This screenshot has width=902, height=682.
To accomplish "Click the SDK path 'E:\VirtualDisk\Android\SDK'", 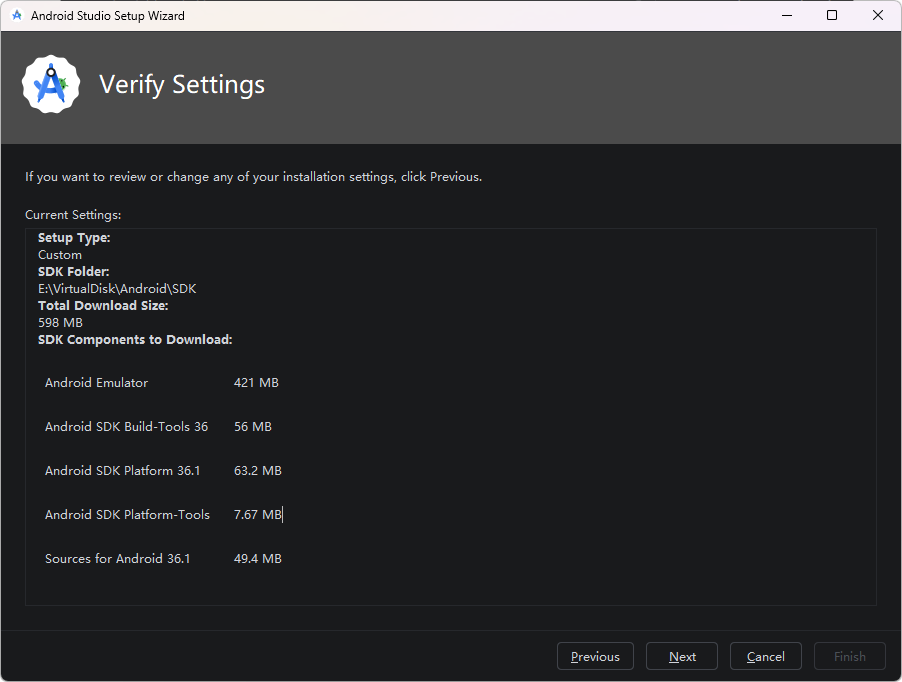I will pyautogui.click(x=117, y=289).
